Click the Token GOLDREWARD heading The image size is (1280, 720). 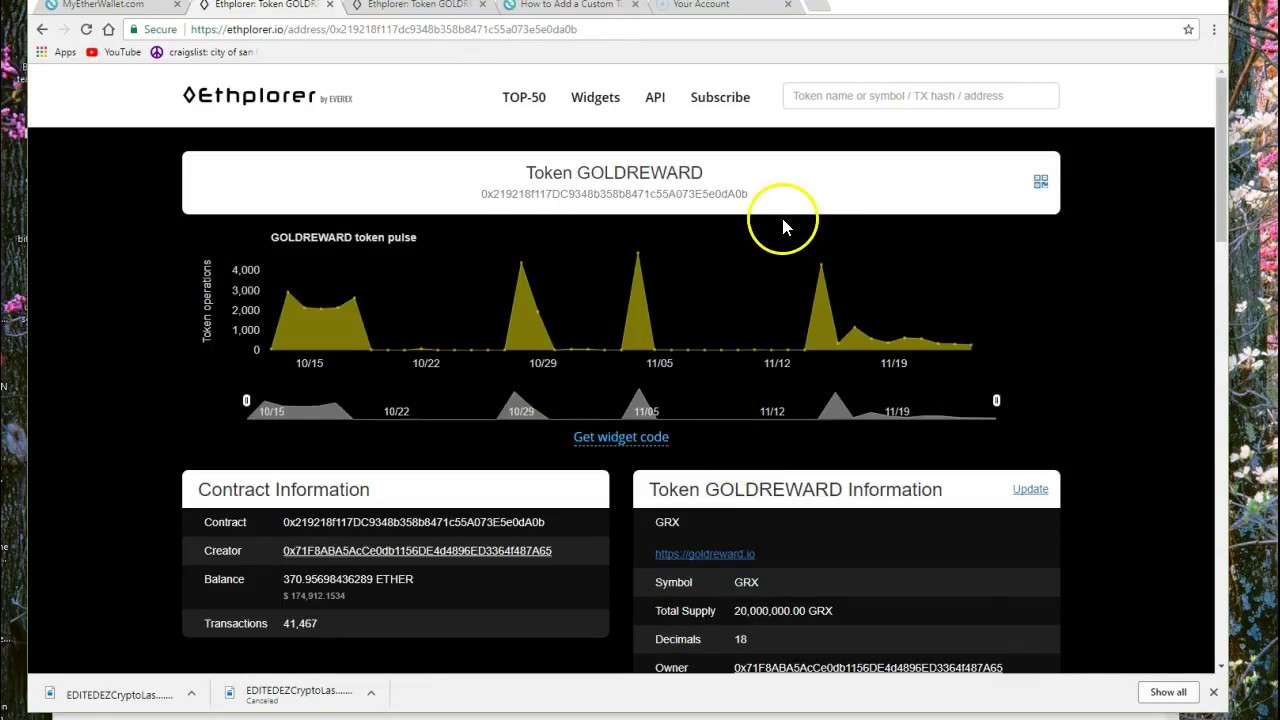(614, 173)
